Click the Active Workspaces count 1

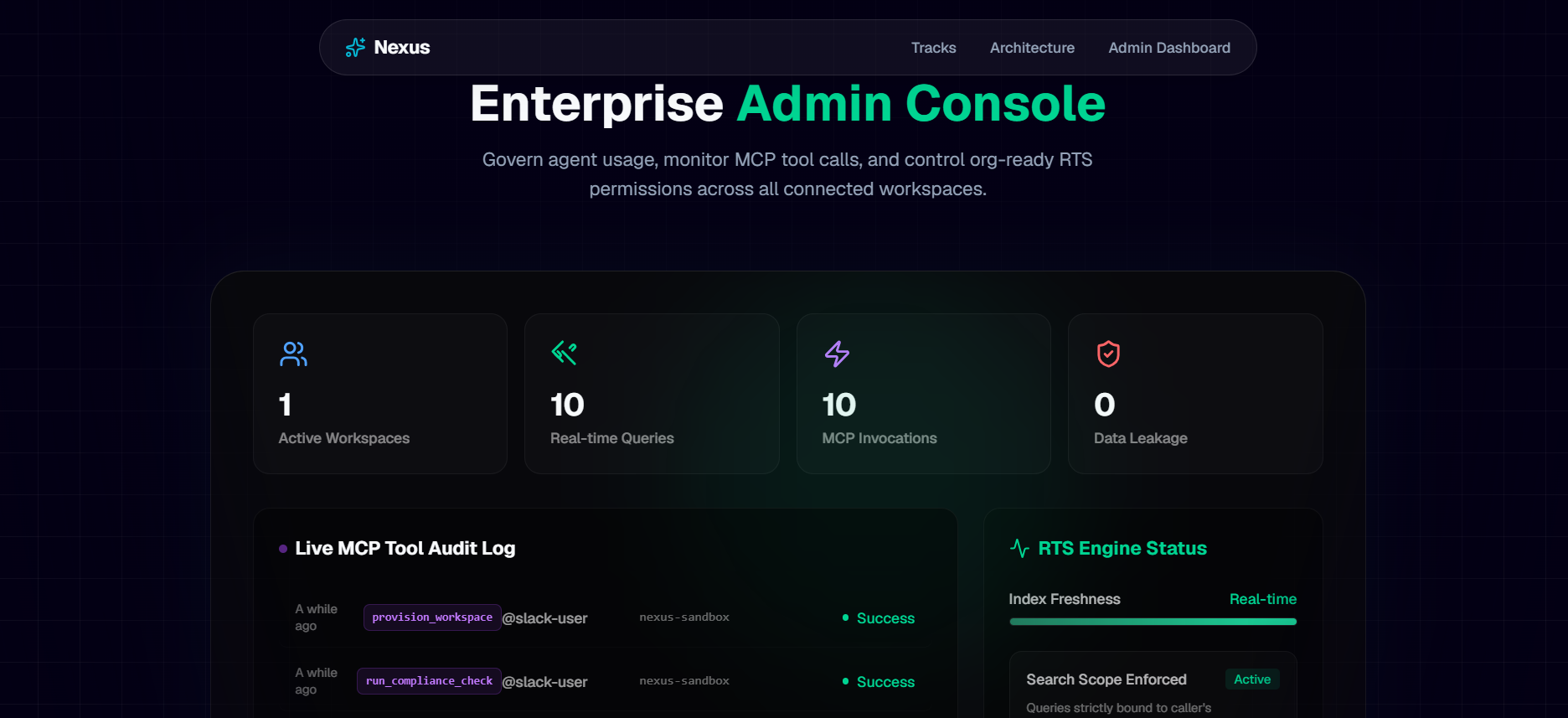click(286, 405)
